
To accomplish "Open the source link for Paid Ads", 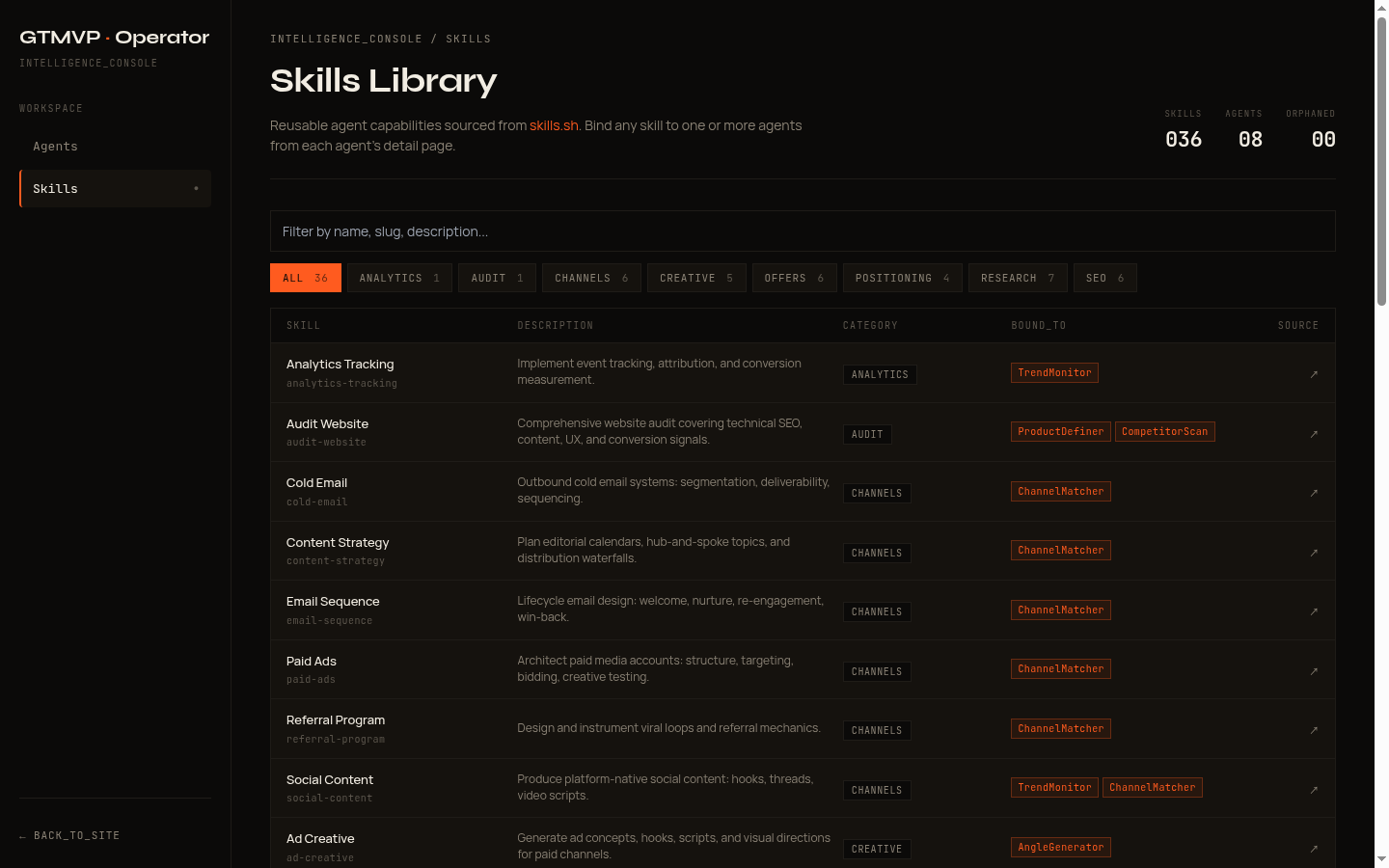I will 1314,670.
